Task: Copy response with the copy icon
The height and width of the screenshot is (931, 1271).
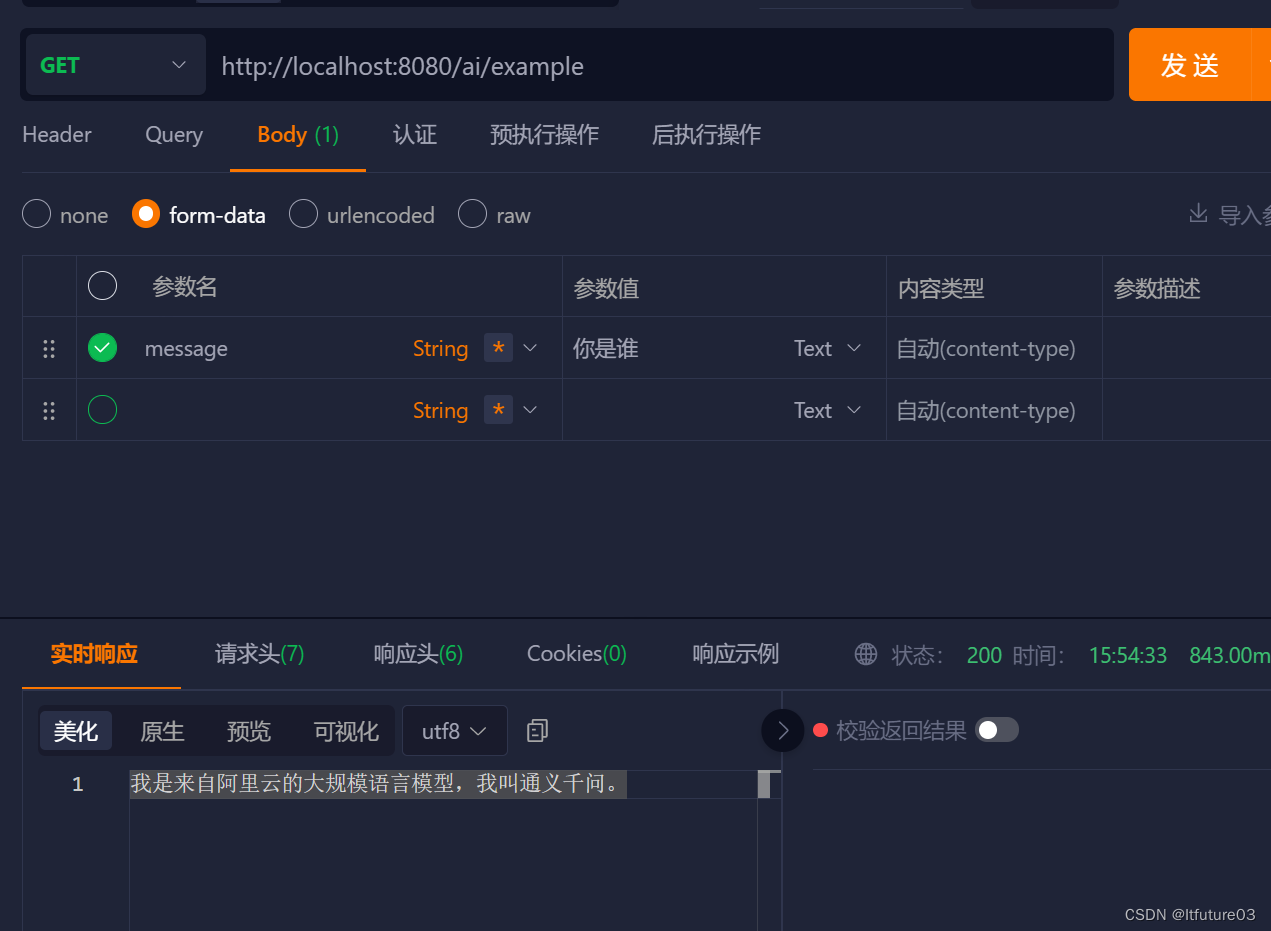Action: click(538, 731)
